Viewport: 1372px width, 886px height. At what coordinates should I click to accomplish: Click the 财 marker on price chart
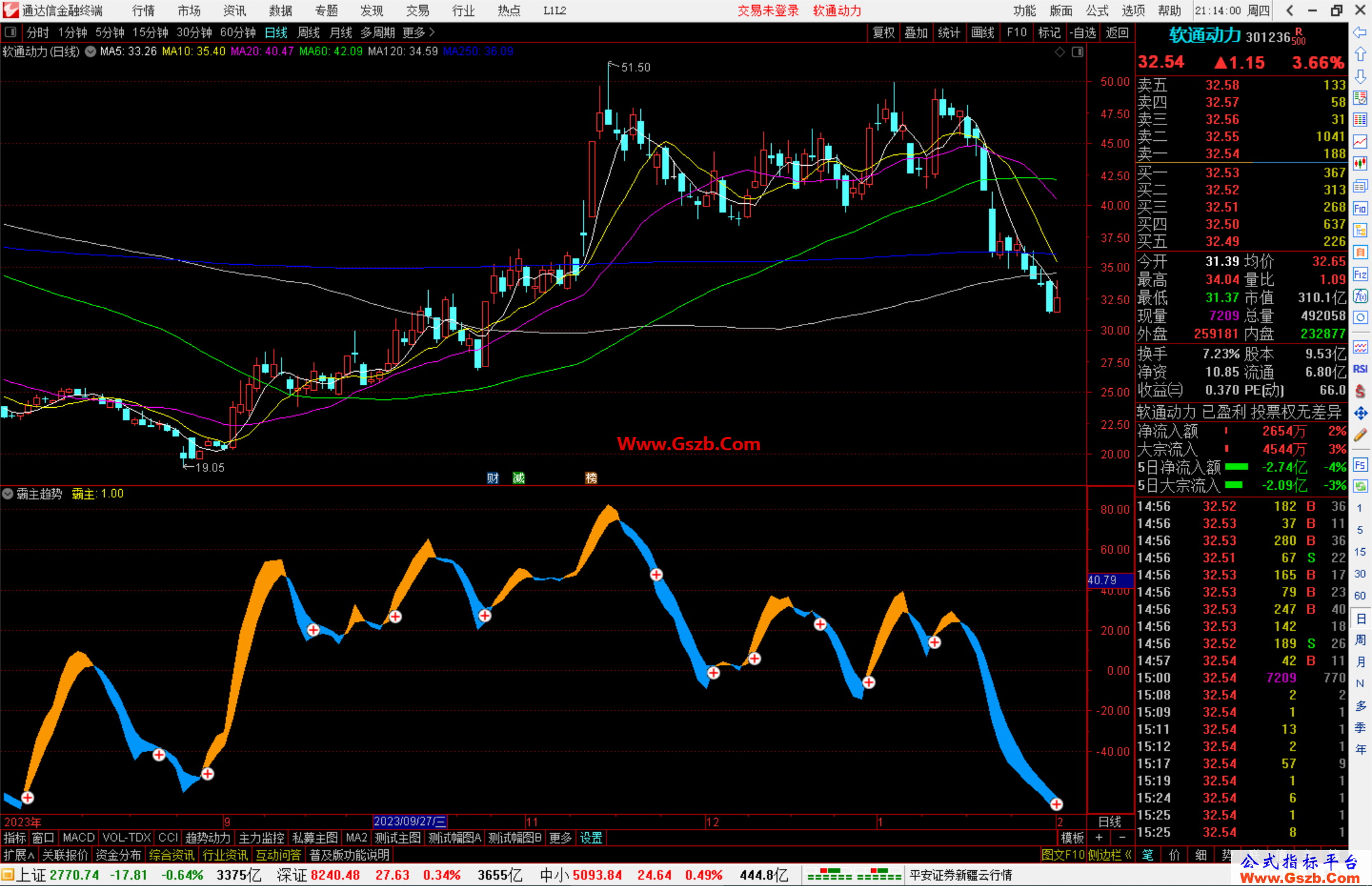tap(493, 478)
